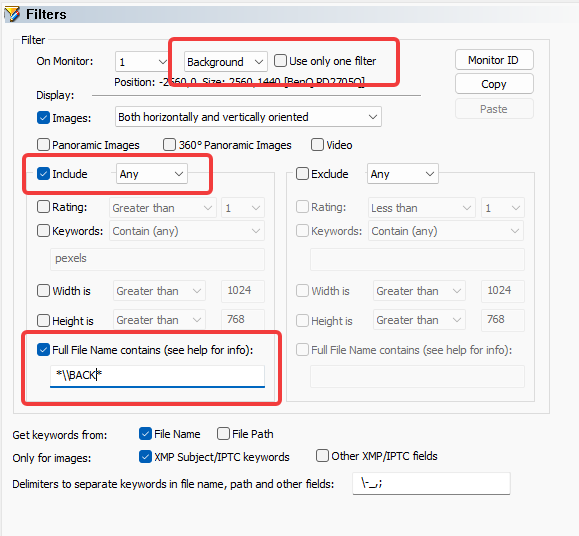
Task: Open the Include Any dropdown
Action: [152, 173]
